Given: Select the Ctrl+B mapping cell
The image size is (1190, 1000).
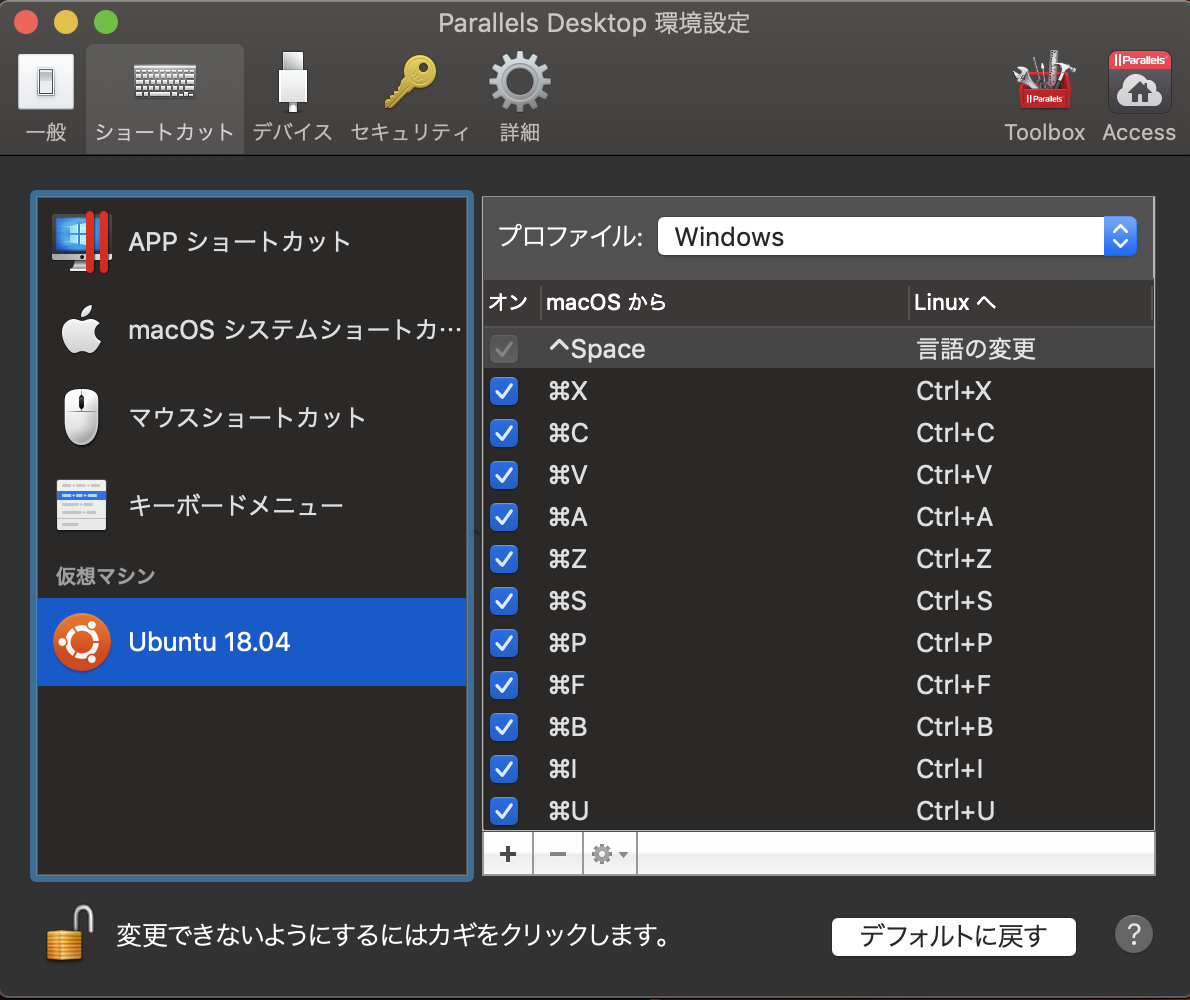Looking at the screenshot, I should pyautogui.click(x=955, y=728).
